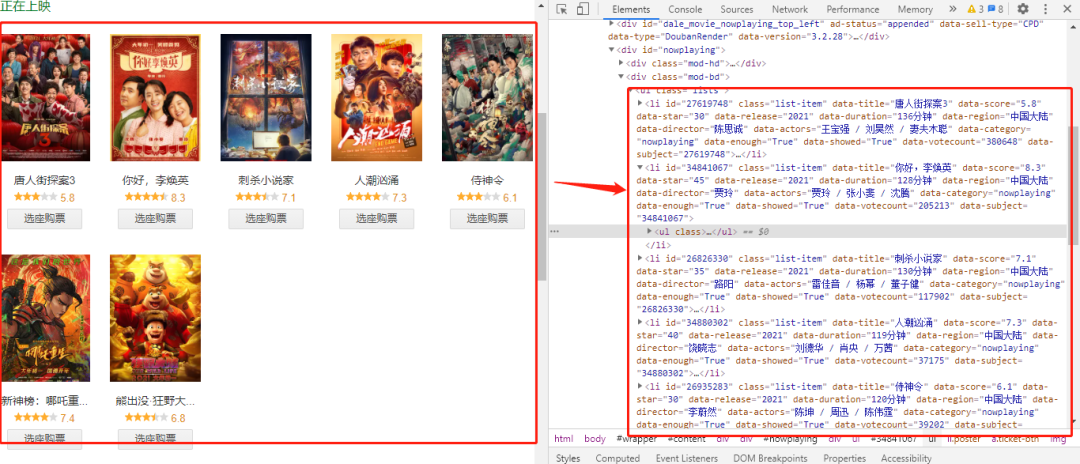Open the 侍神令 movie poster
The height and width of the screenshot is (464, 1080).
(x=487, y=98)
